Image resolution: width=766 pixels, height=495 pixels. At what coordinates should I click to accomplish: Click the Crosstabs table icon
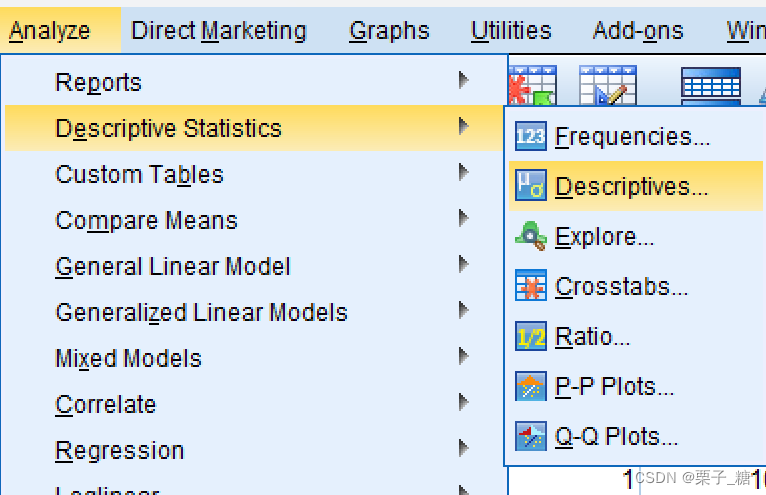point(531,285)
